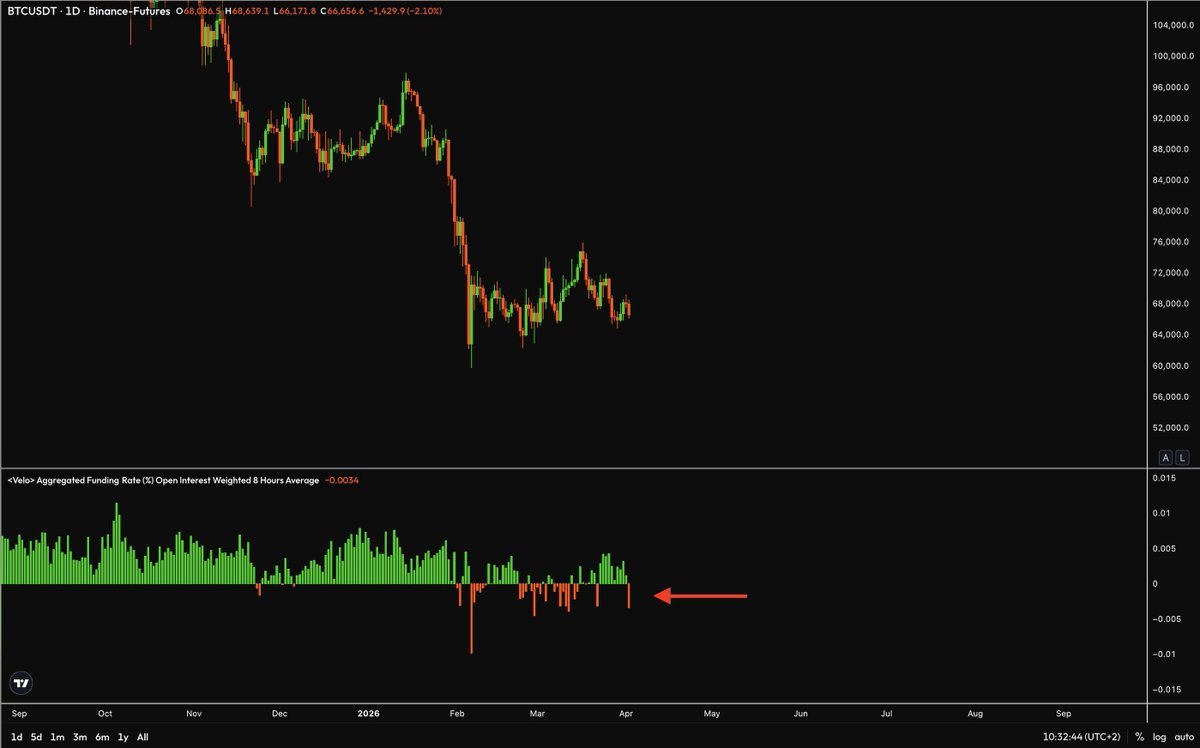
Task: Click the 0.01 funding rate axis label
Action: pos(1162,513)
